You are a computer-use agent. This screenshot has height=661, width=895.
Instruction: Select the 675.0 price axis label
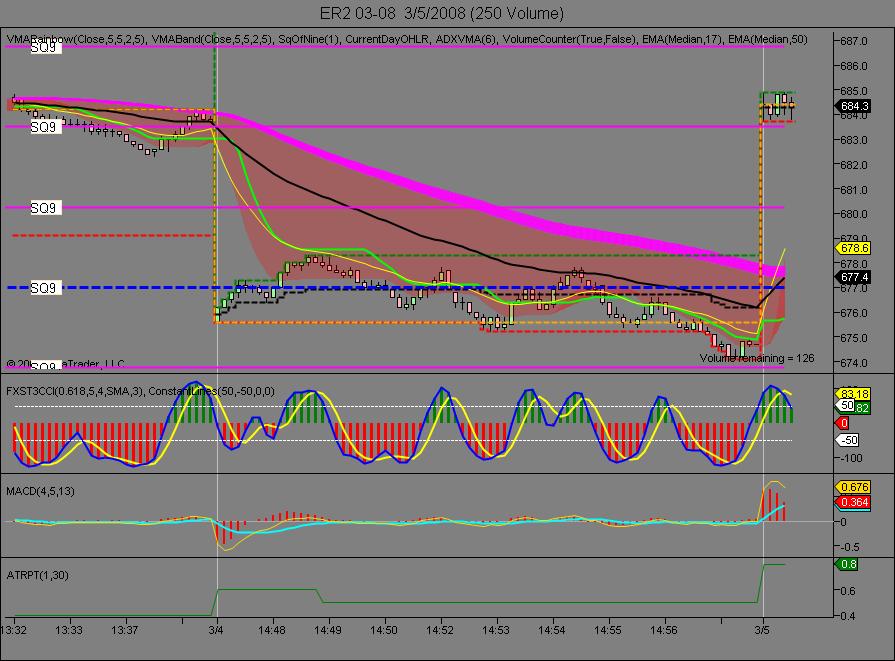854,338
